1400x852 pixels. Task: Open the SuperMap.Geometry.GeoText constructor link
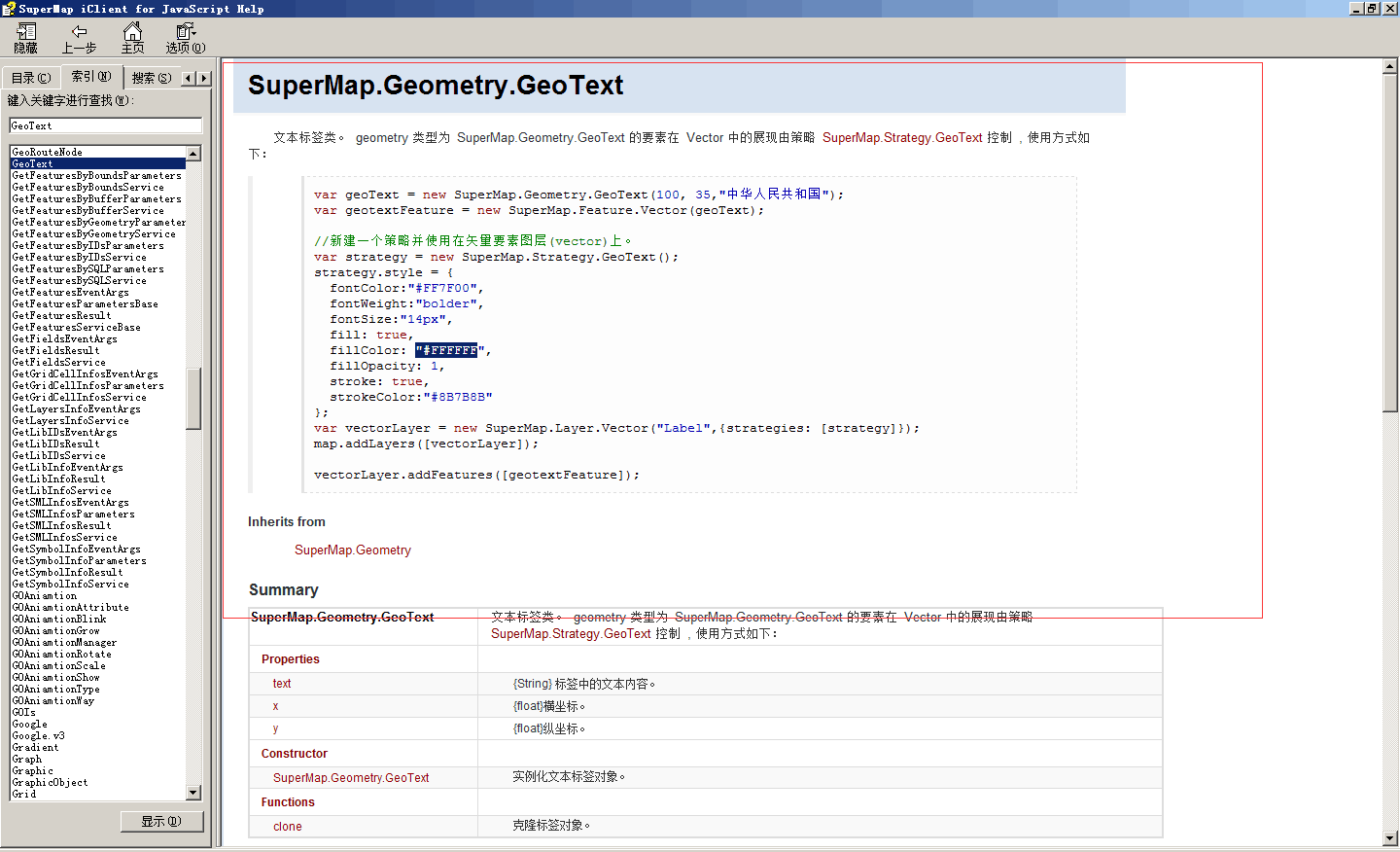[x=351, y=777]
